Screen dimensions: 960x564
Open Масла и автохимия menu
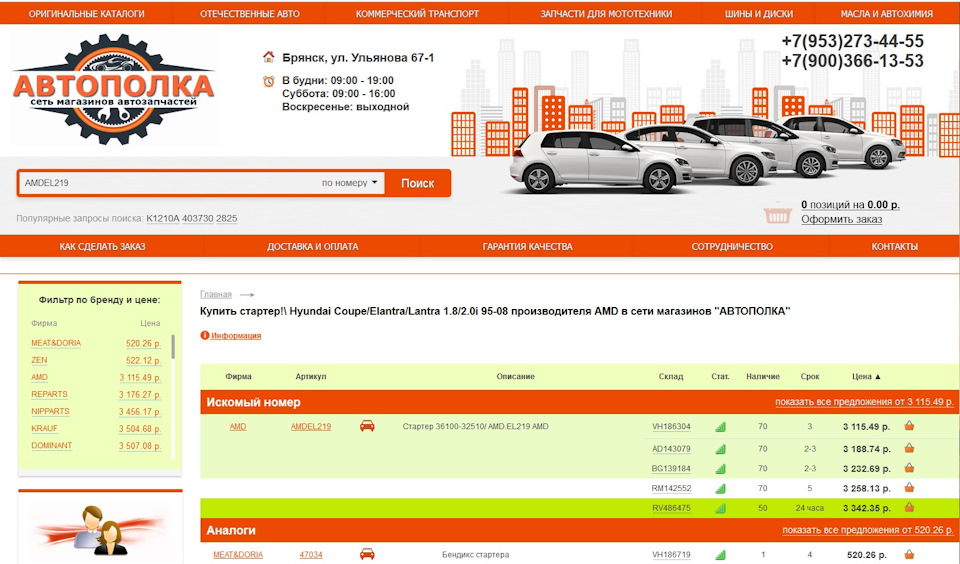[x=887, y=13]
